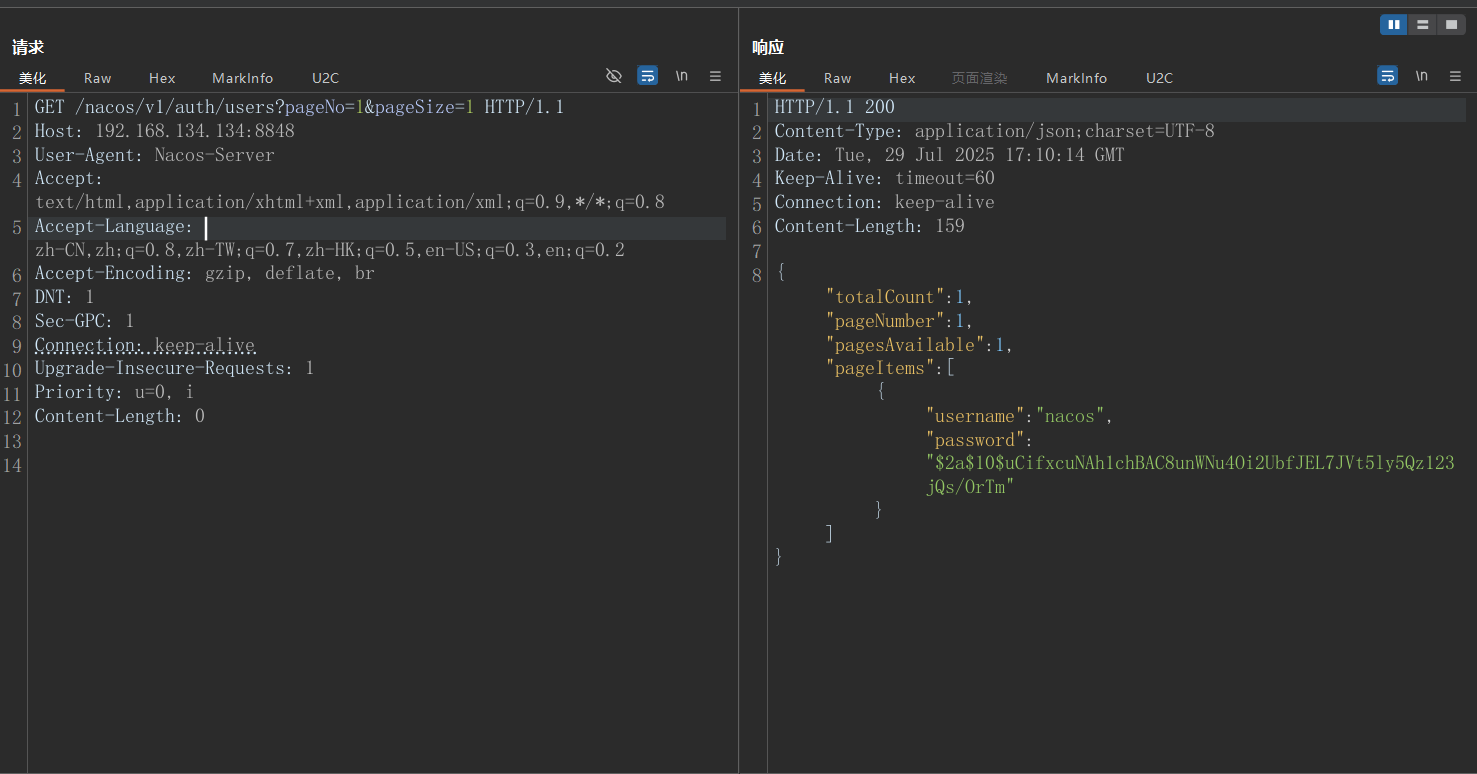Viewport: 1477px width, 774px height.
Task: Click the $2a$10 bcrypt hash value
Action: 1190,475
